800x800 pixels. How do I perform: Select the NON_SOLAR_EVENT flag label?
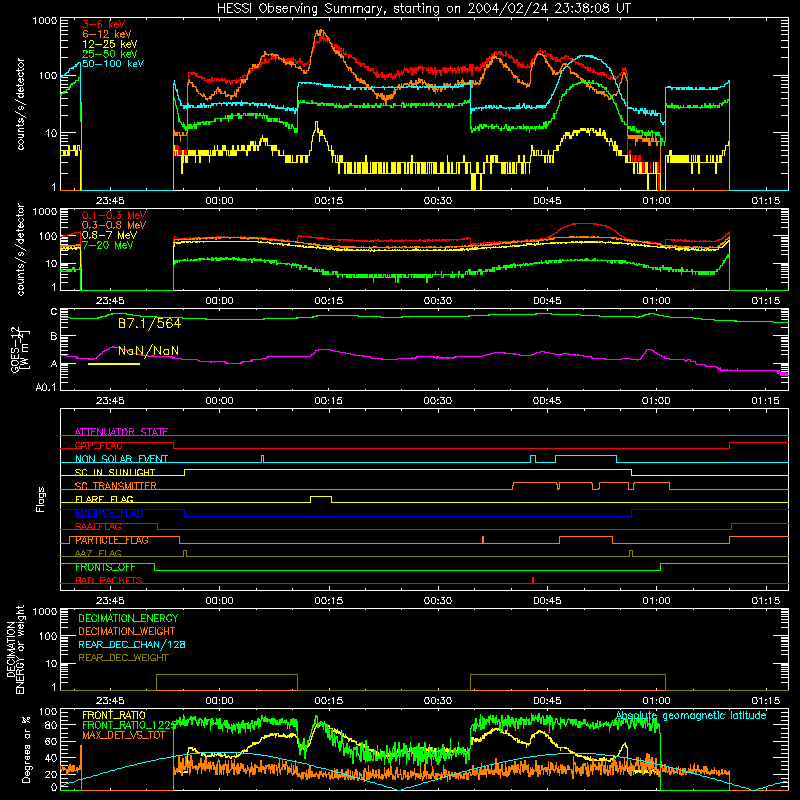[121, 459]
